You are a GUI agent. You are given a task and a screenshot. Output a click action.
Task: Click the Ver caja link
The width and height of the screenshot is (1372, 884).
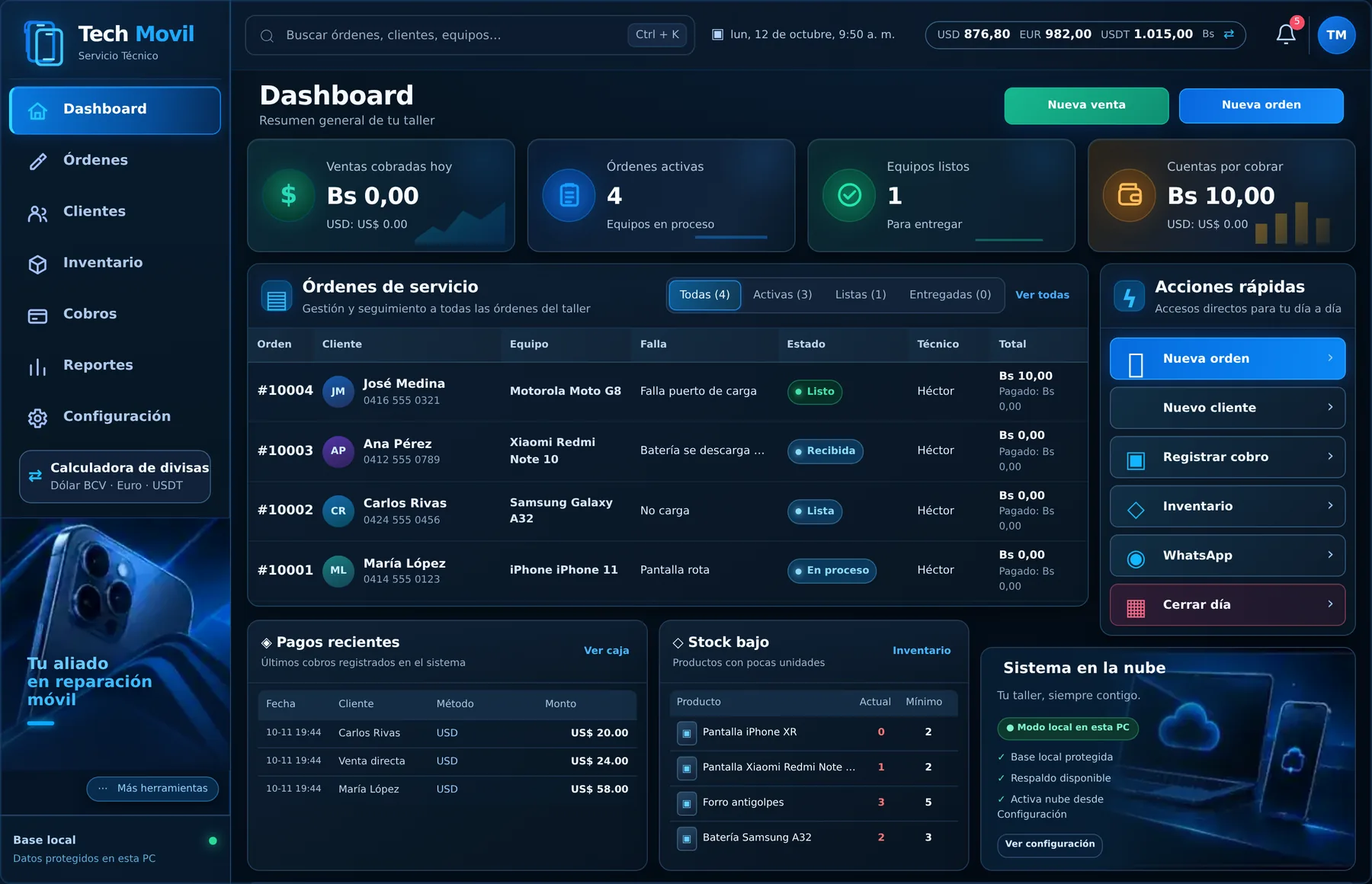pos(606,651)
